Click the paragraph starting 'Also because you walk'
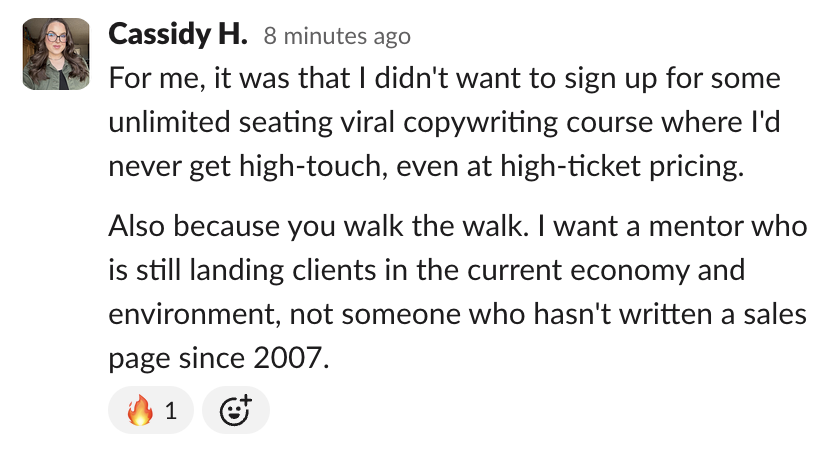This screenshot has height=452, width=834. click(458, 291)
